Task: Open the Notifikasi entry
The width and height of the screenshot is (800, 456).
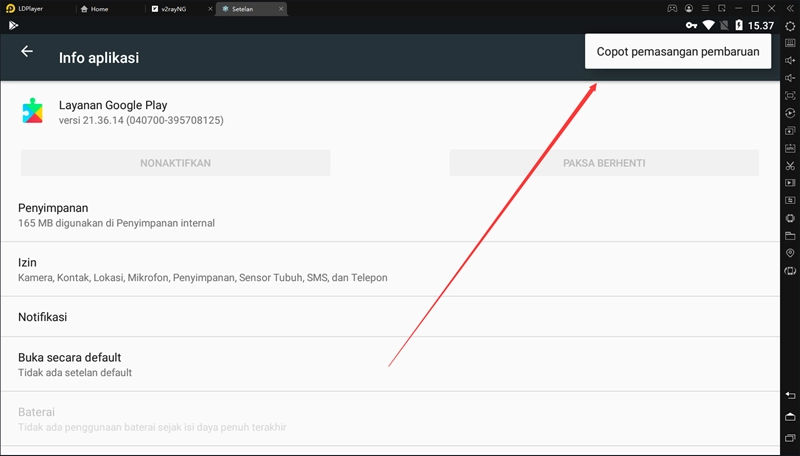Action: point(390,317)
